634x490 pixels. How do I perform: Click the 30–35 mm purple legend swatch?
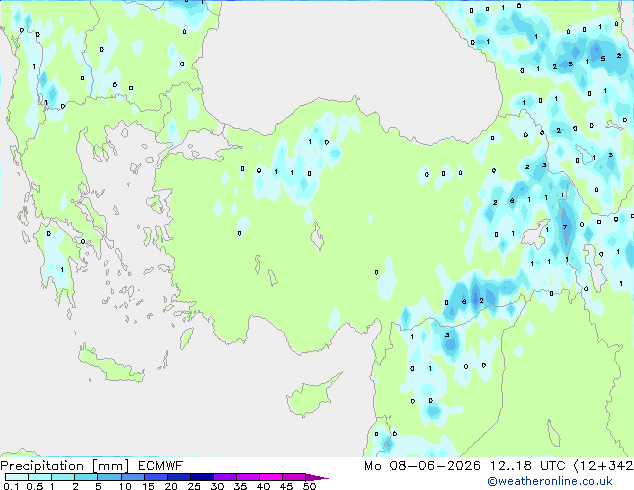pos(225,477)
